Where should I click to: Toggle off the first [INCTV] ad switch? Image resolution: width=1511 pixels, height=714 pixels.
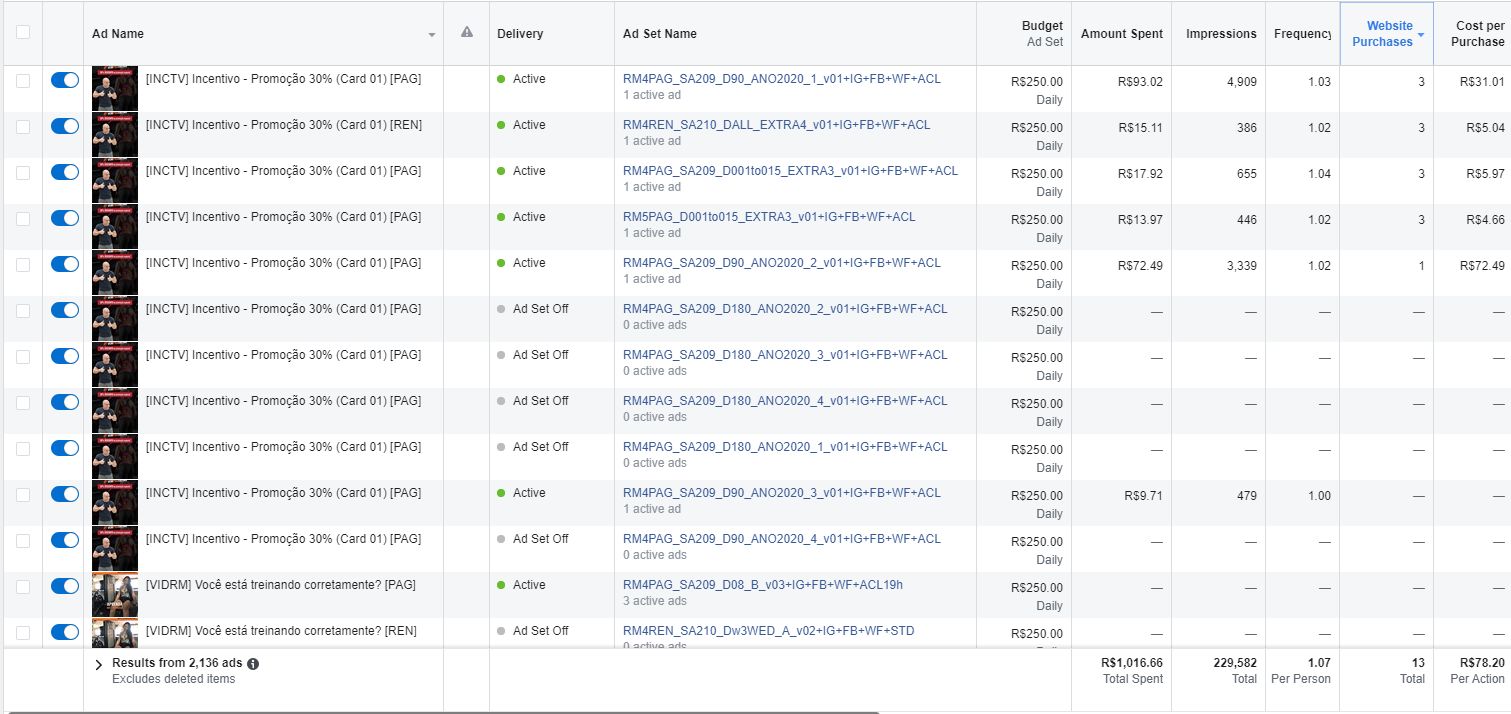click(x=65, y=80)
